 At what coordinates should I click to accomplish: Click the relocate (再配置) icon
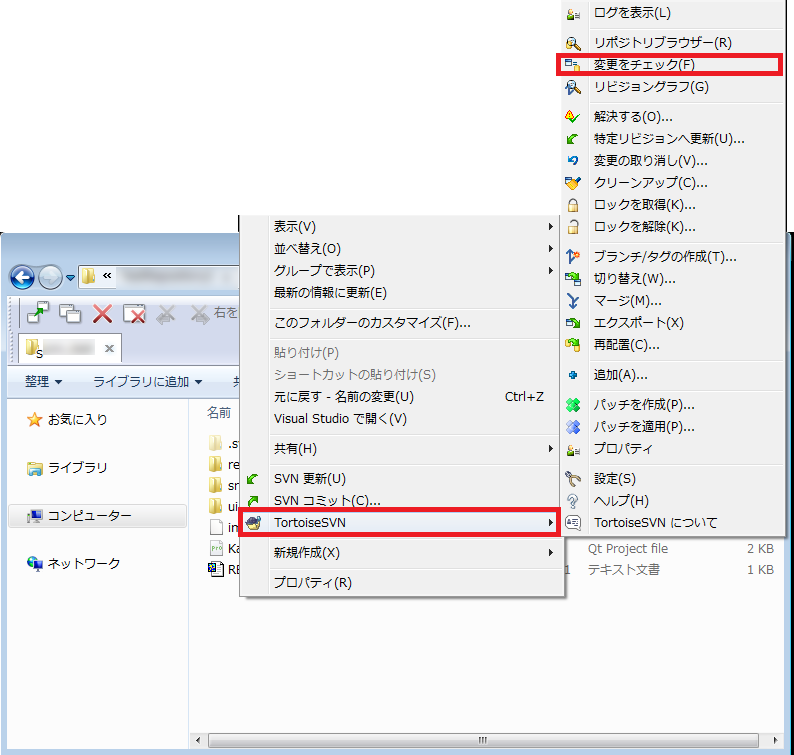pos(573,345)
